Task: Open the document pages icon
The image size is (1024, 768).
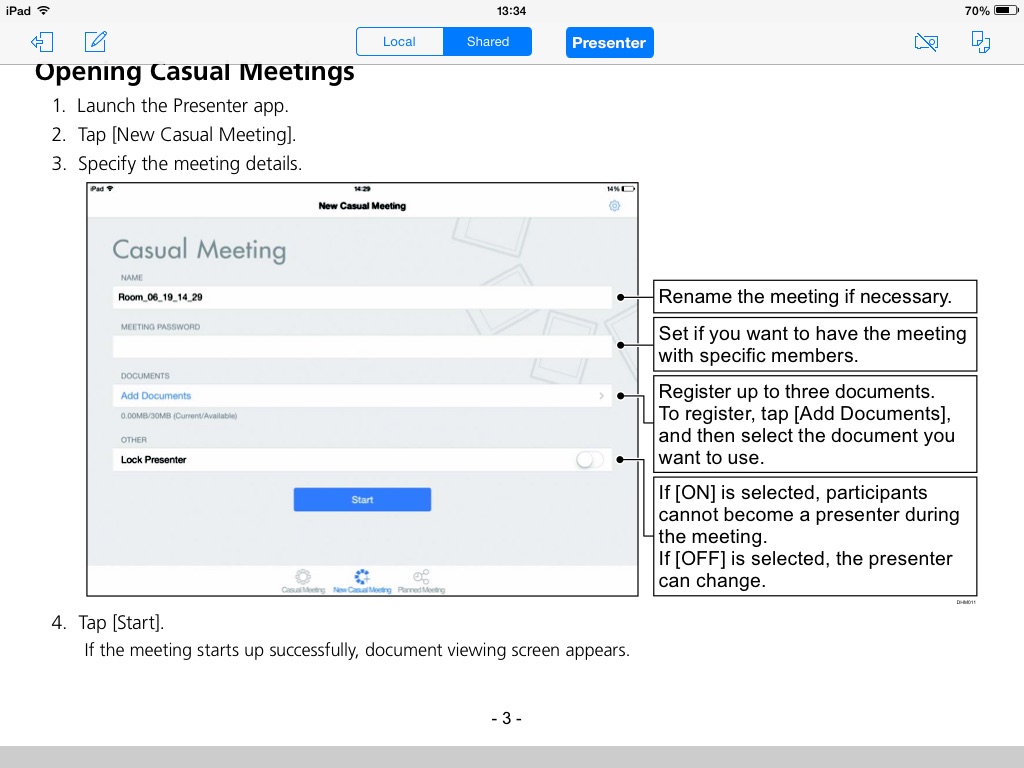Action: (981, 42)
